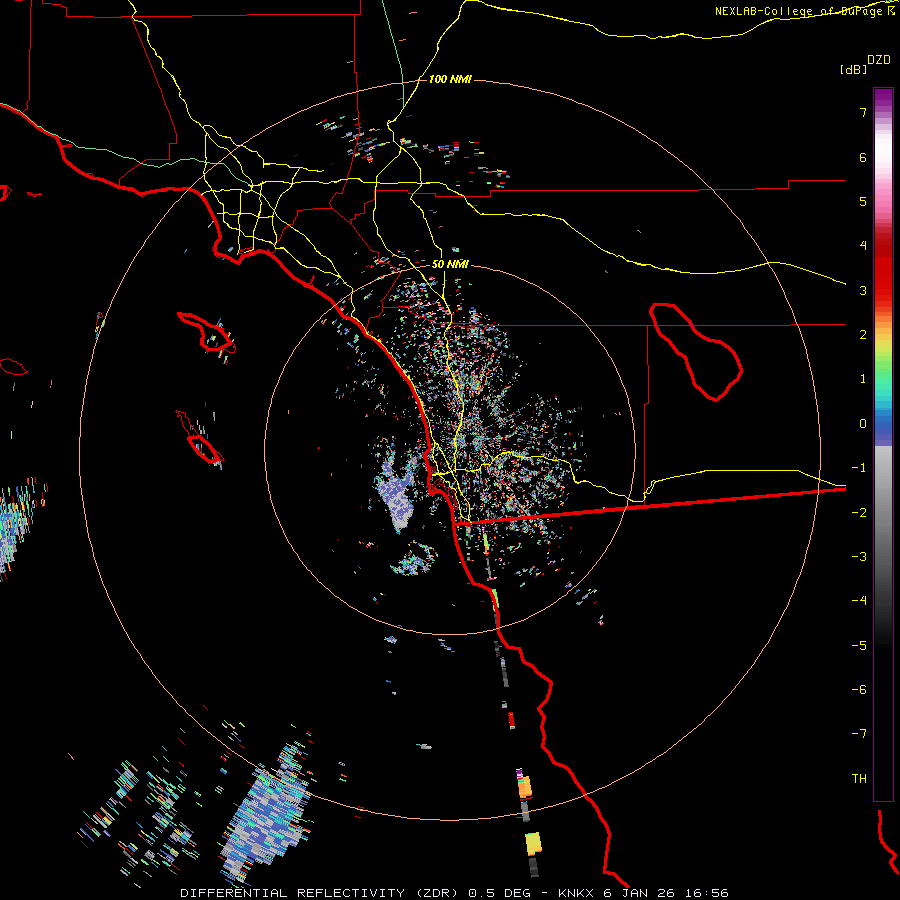This screenshot has width=900, height=900.
Task: Click the -3 value on the color scale
Action: 859,557
